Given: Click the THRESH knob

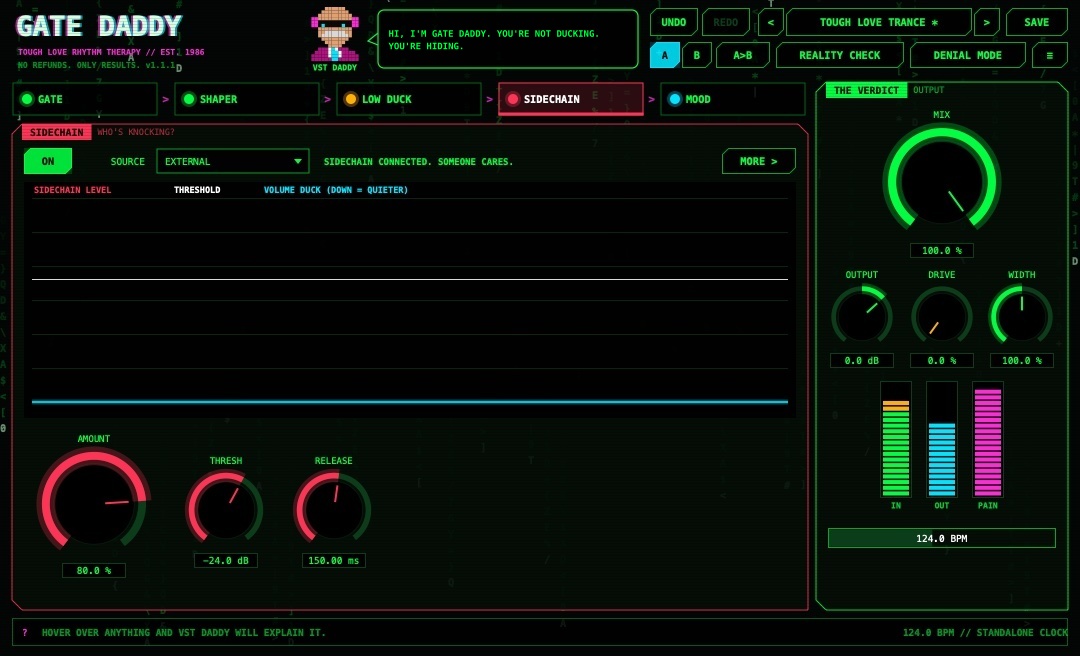Looking at the screenshot, I should point(225,511).
